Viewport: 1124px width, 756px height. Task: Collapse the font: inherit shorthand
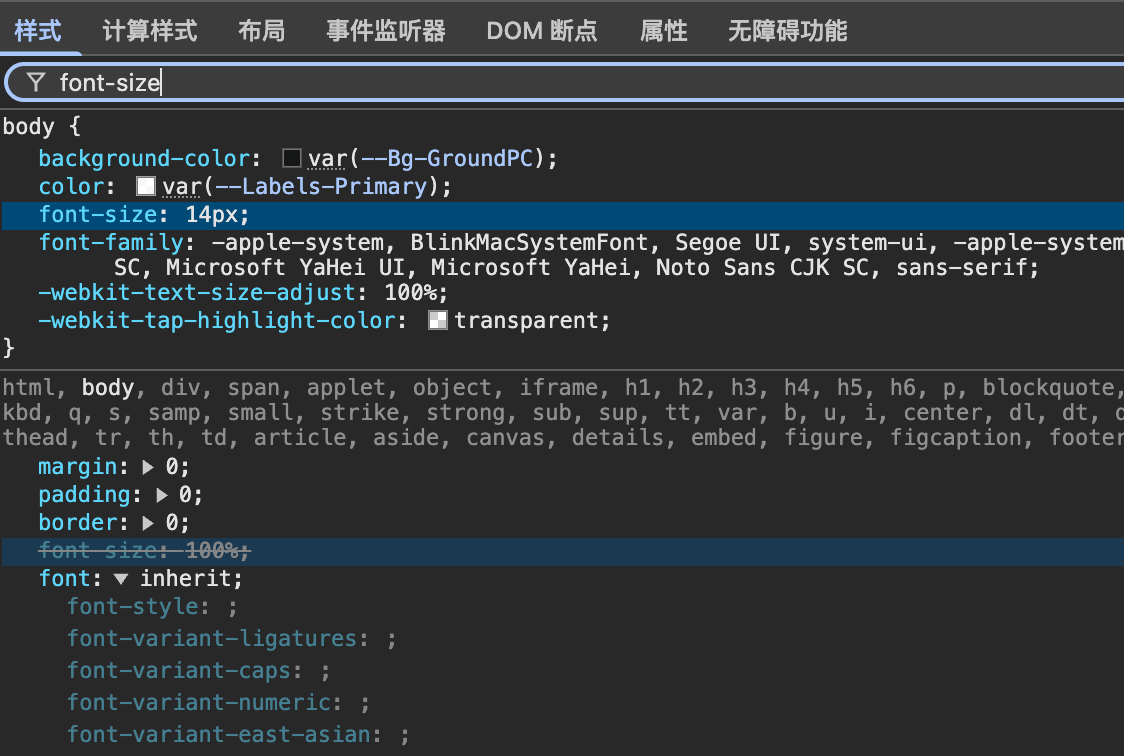coord(121,579)
